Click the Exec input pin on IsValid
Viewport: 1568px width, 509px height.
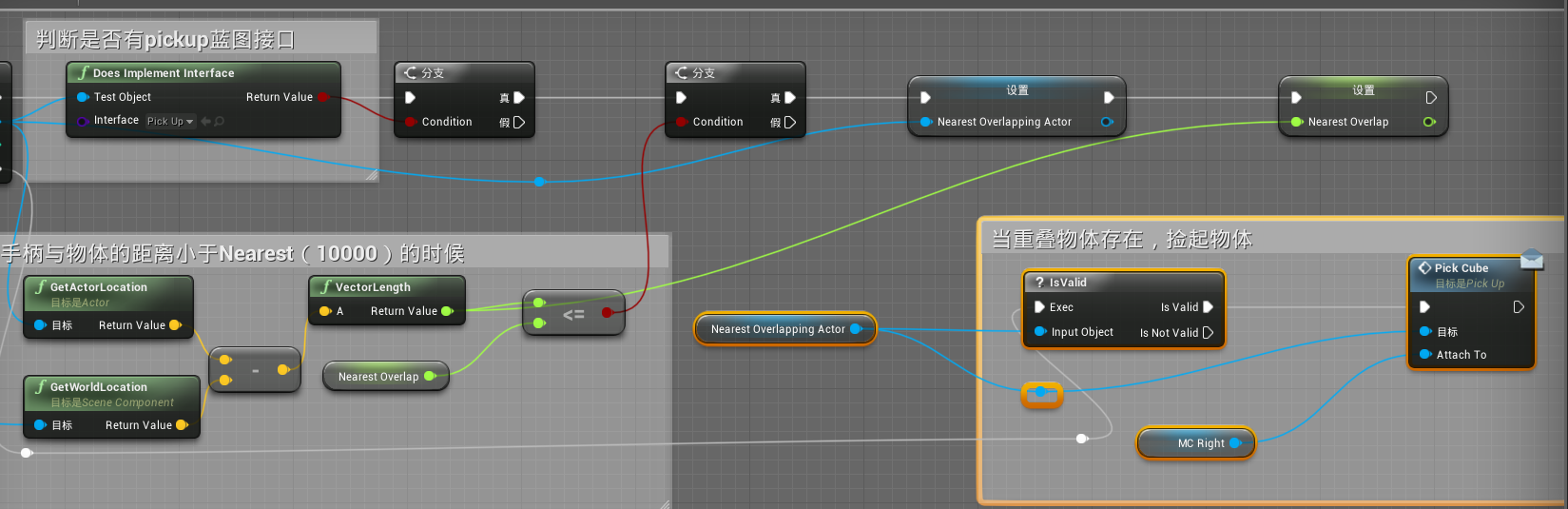pos(1039,307)
